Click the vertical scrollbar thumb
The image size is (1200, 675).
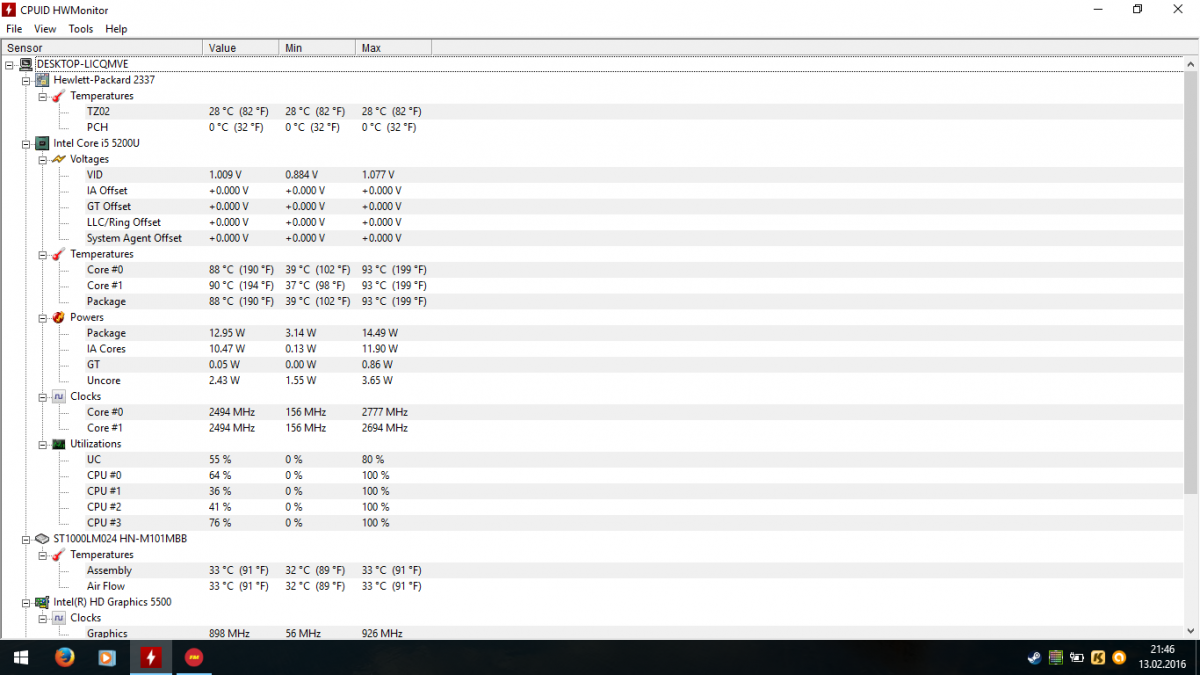(x=1190, y=284)
